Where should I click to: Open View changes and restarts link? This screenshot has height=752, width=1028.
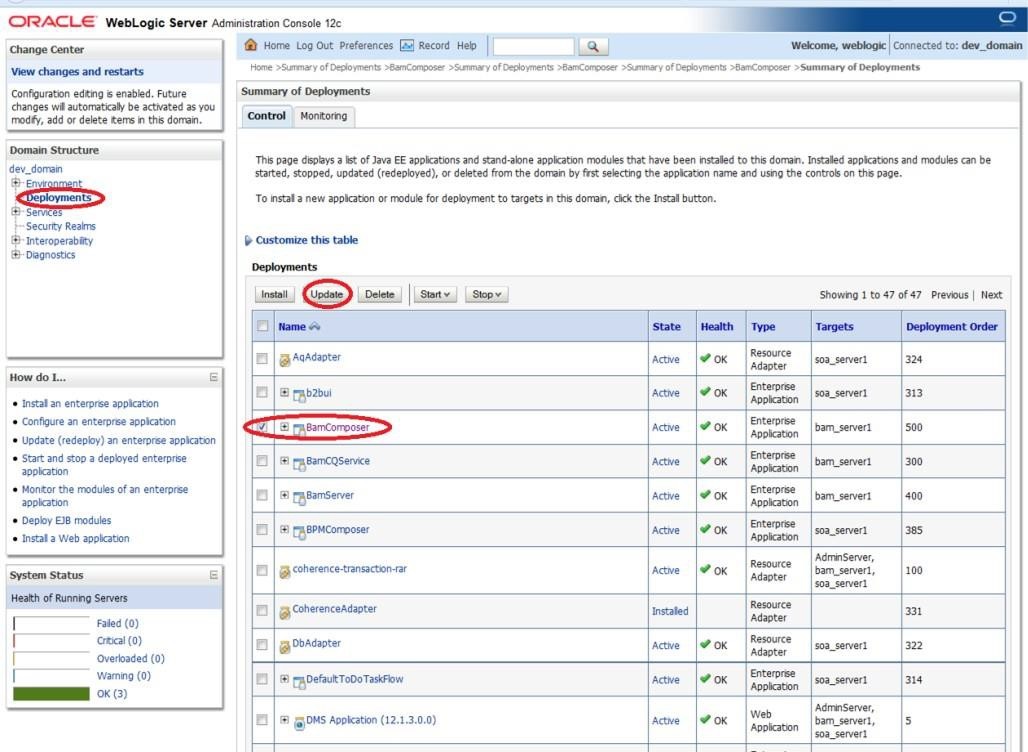pyautogui.click(x=77, y=71)
